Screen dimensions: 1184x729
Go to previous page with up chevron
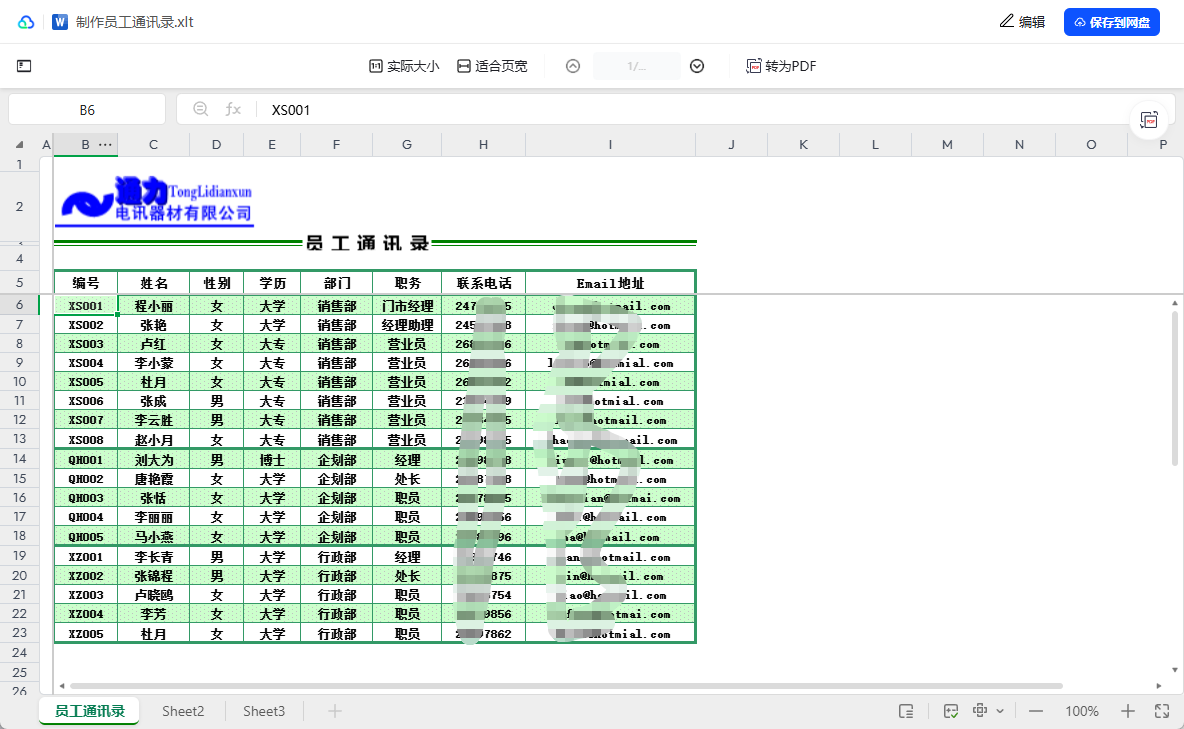tap(573, 66)
